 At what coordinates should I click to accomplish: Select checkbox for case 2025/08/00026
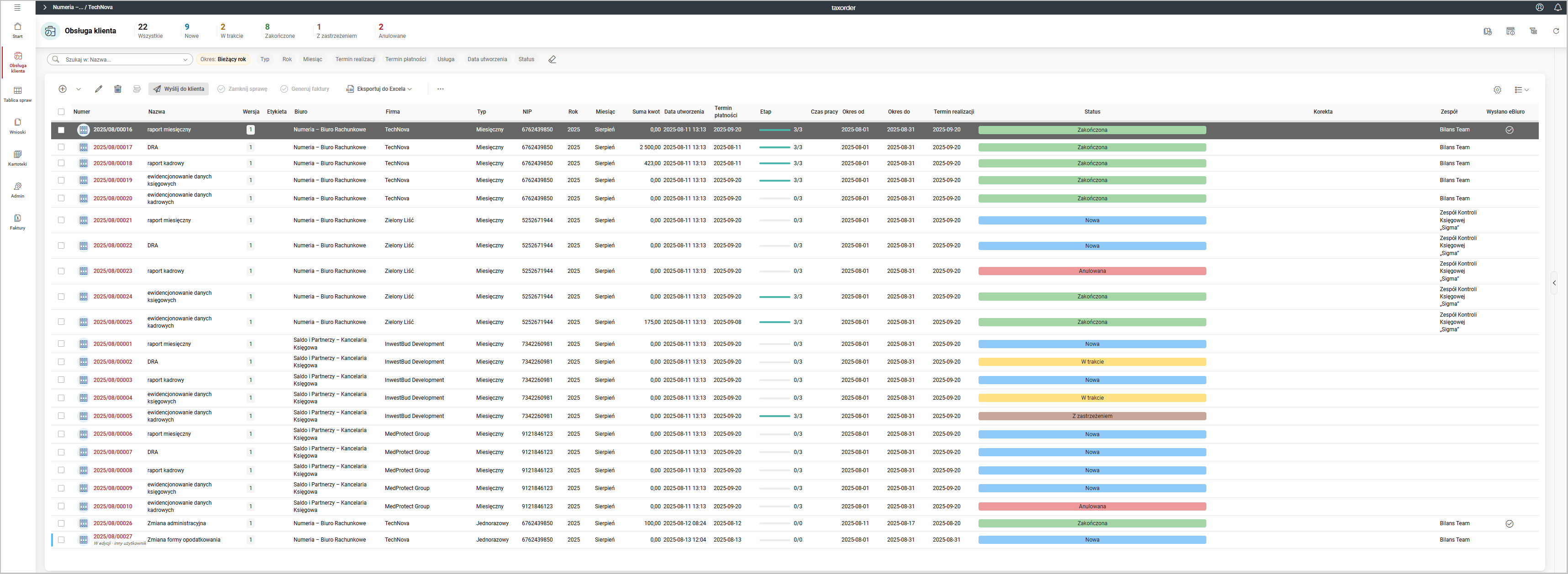61,523
